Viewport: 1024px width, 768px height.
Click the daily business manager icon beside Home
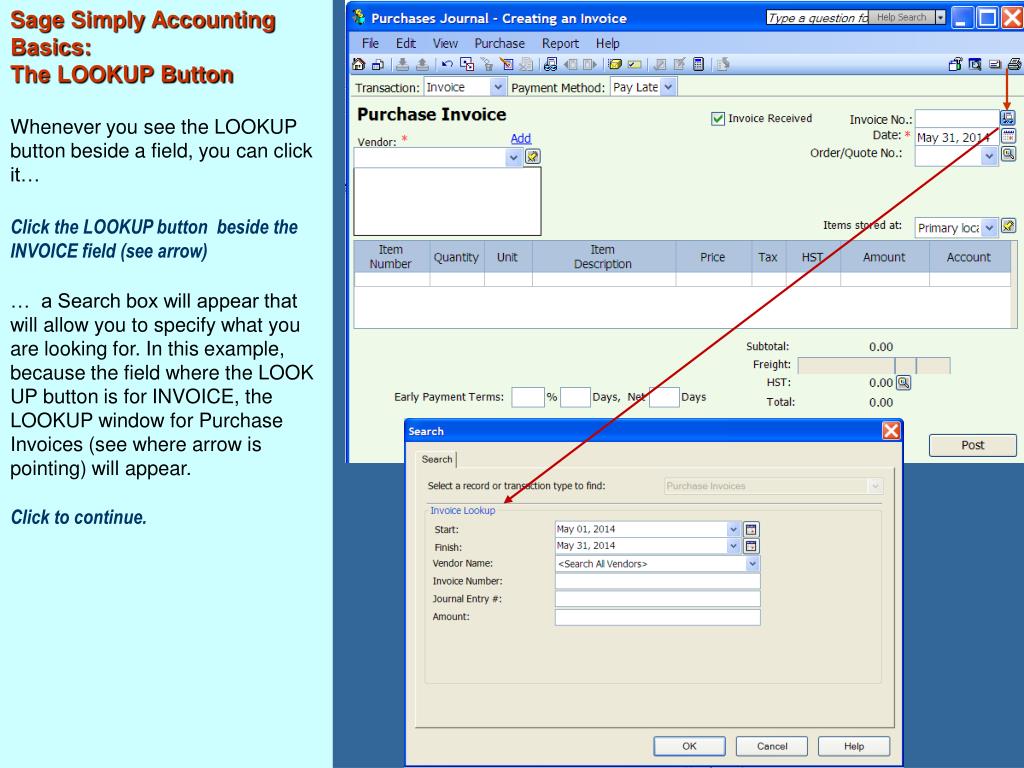click(378, 64)
